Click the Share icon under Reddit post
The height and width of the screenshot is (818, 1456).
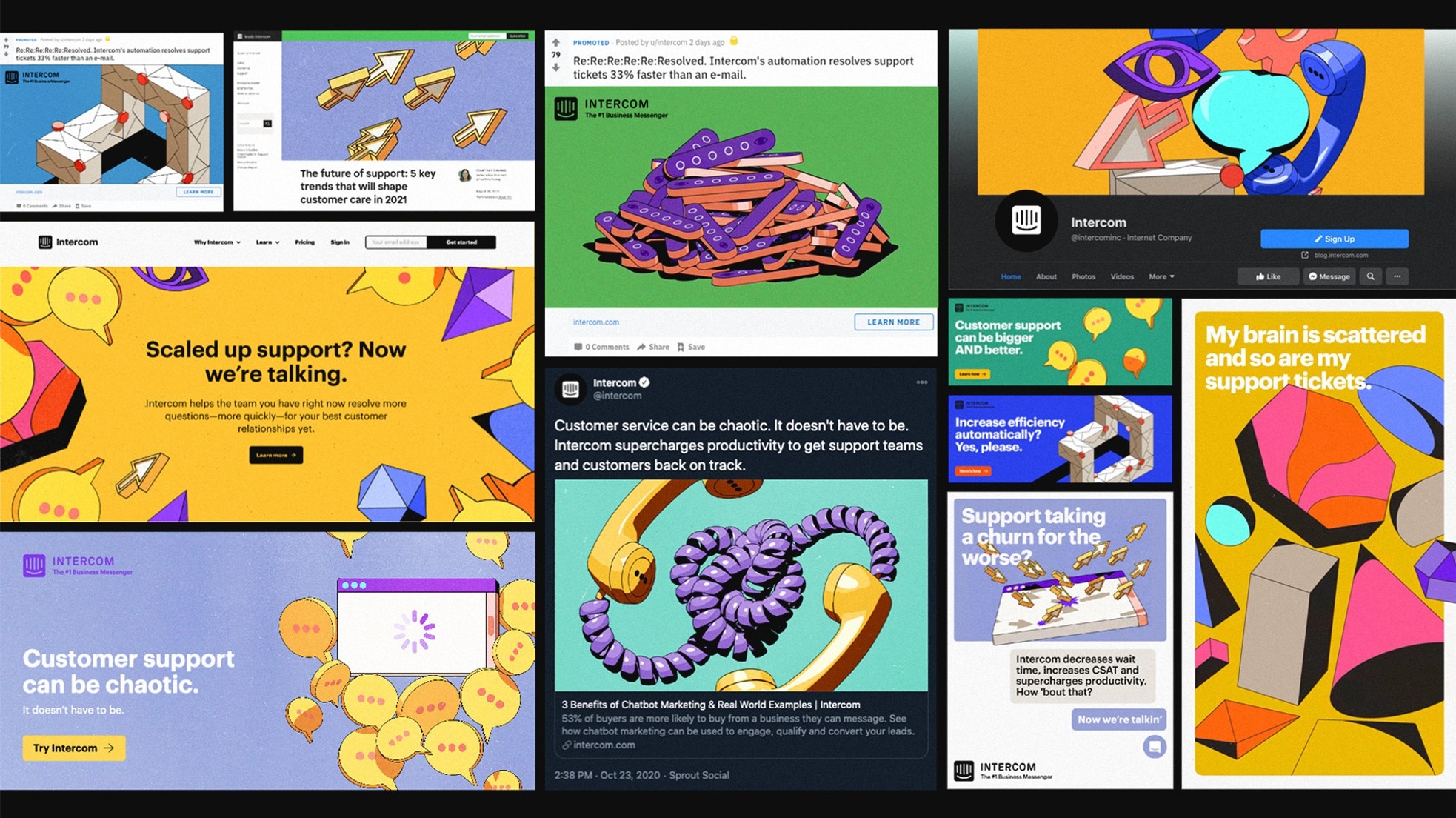point(652,347)
